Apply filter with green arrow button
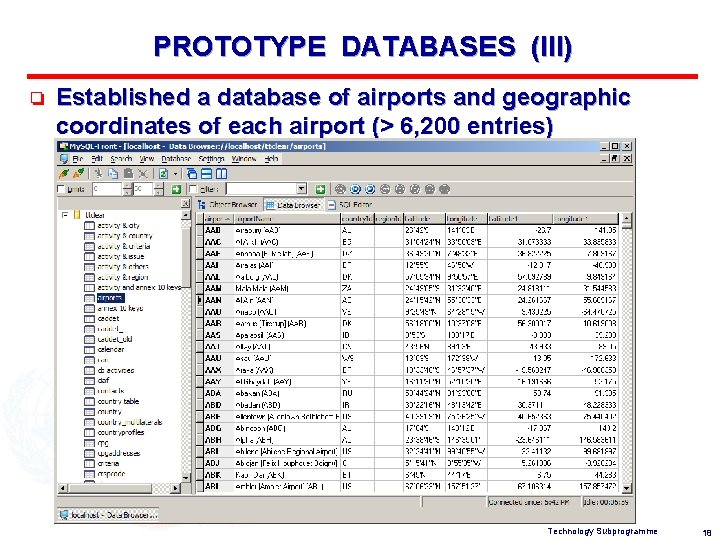Screen dimensions: 720x540 tap(320, 189)
